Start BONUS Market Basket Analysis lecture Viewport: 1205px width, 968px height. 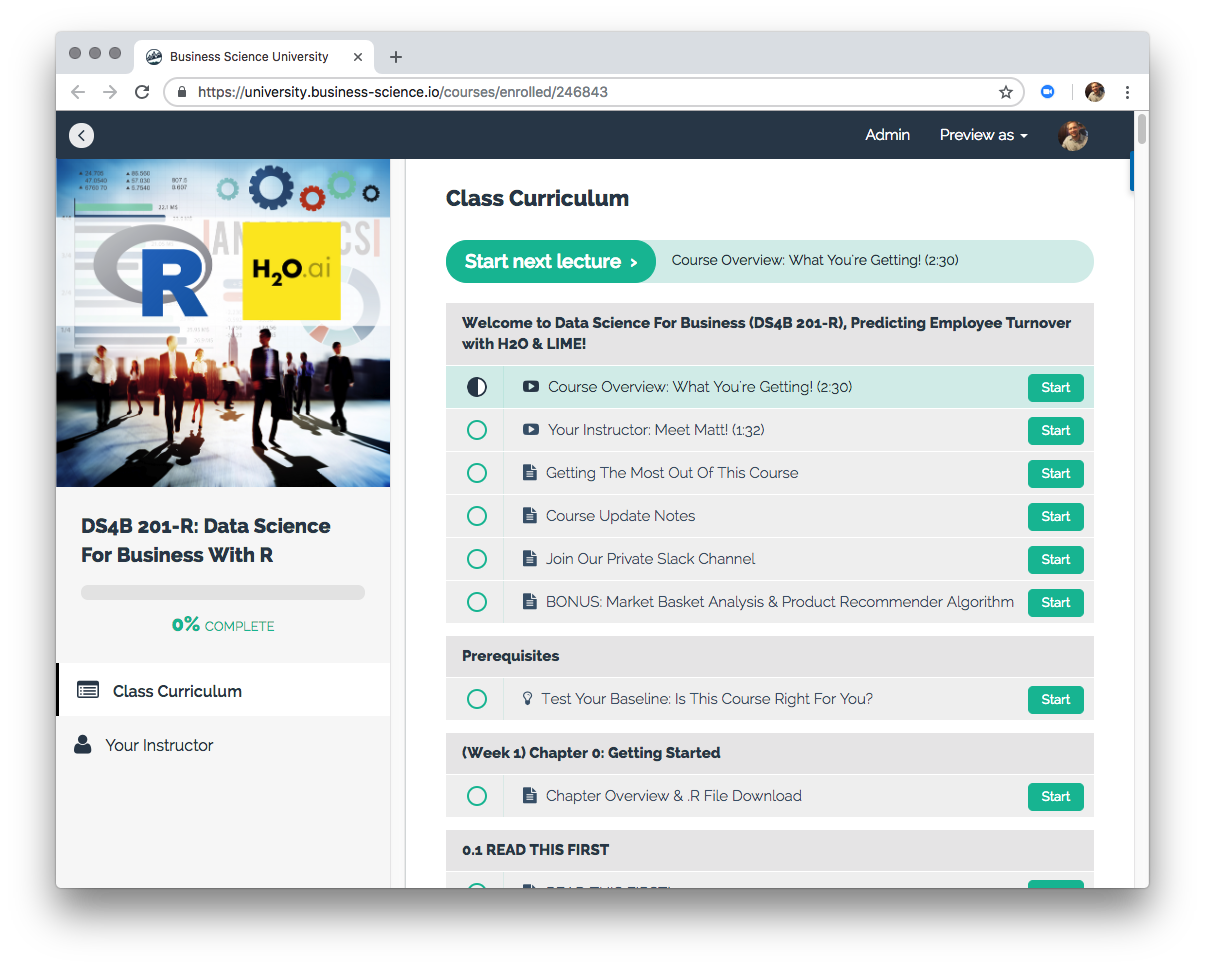(x=1055, y=602)
